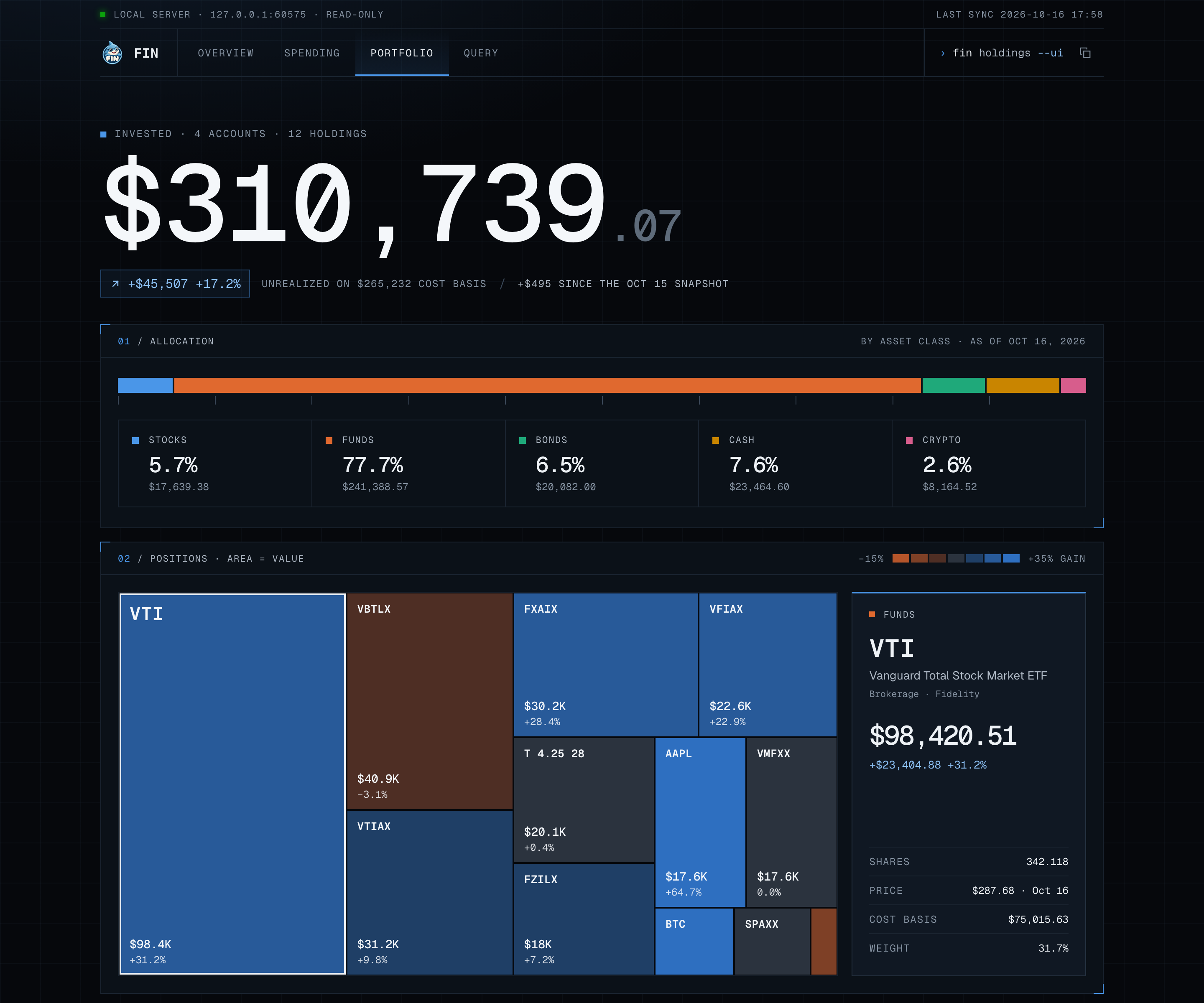Click the Vanguard Total Stock Market ETF name
The width and height of the screenshot is (1204, 1003).
pos(958,675)
